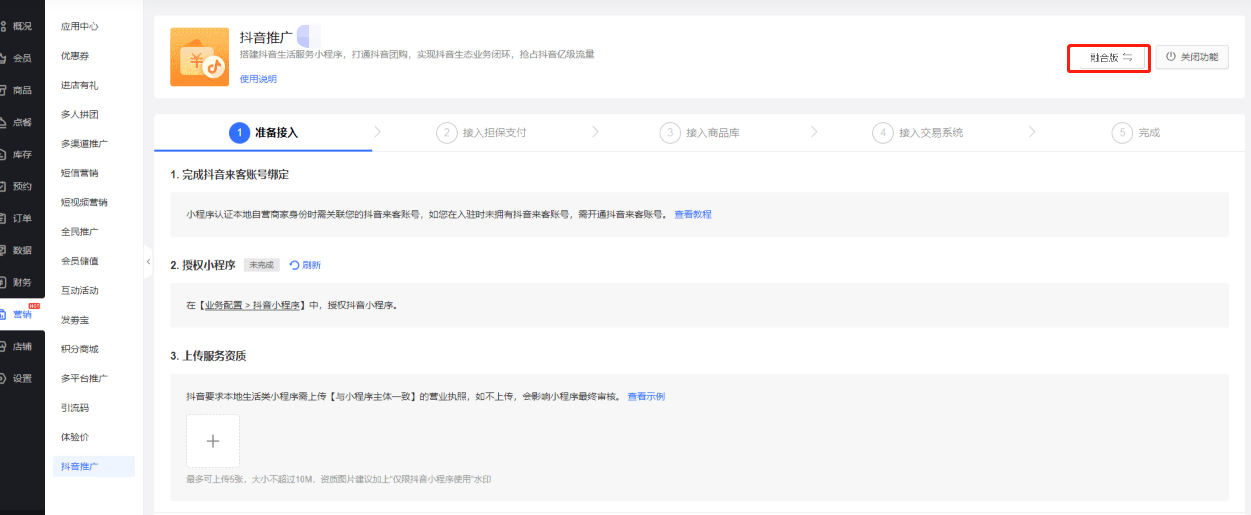
Task: Select 财务 in the dark sidebar
Action: [21, 282]
